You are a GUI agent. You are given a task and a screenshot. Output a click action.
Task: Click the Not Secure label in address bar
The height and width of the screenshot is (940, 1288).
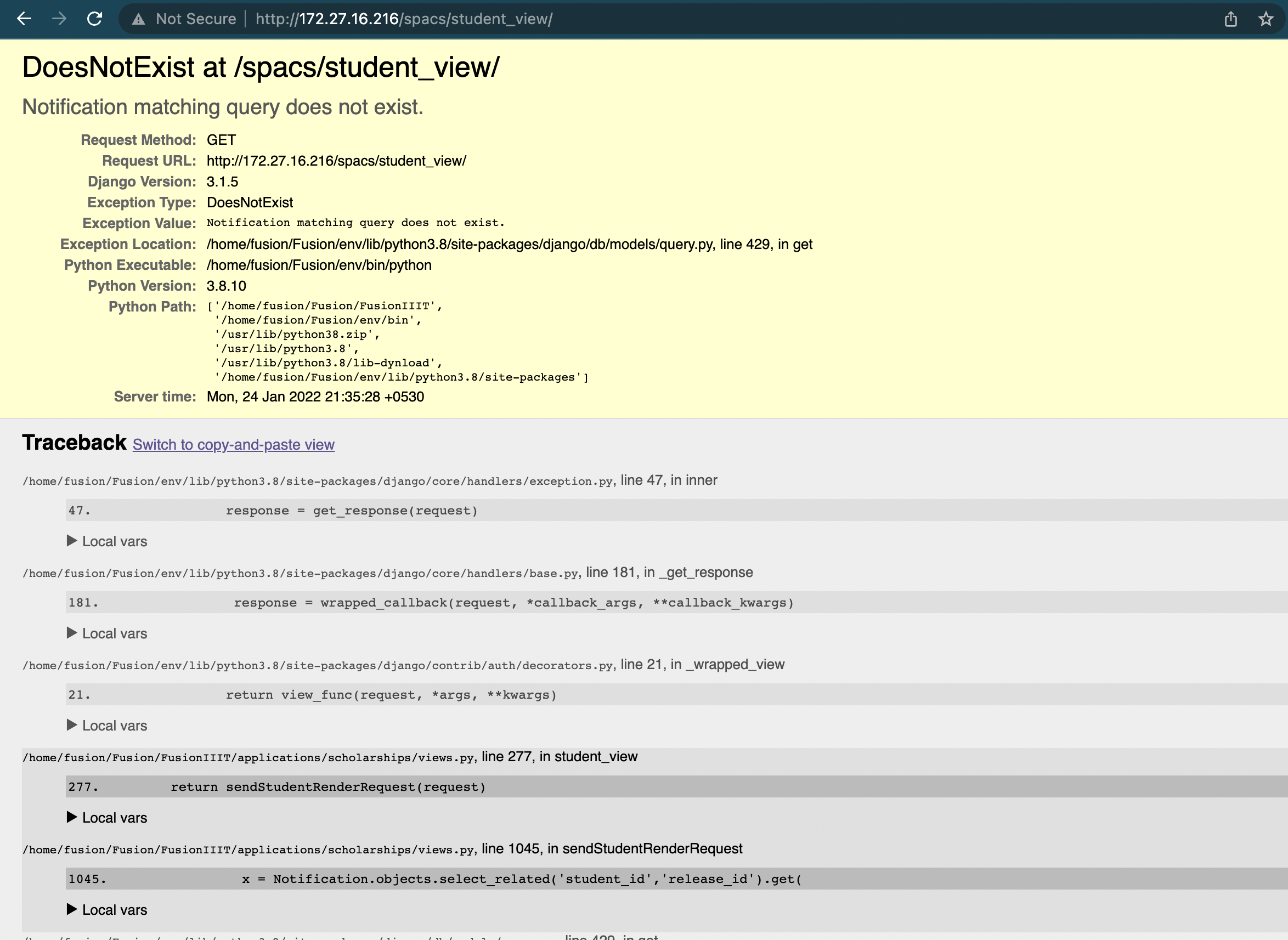pos(196,19)
